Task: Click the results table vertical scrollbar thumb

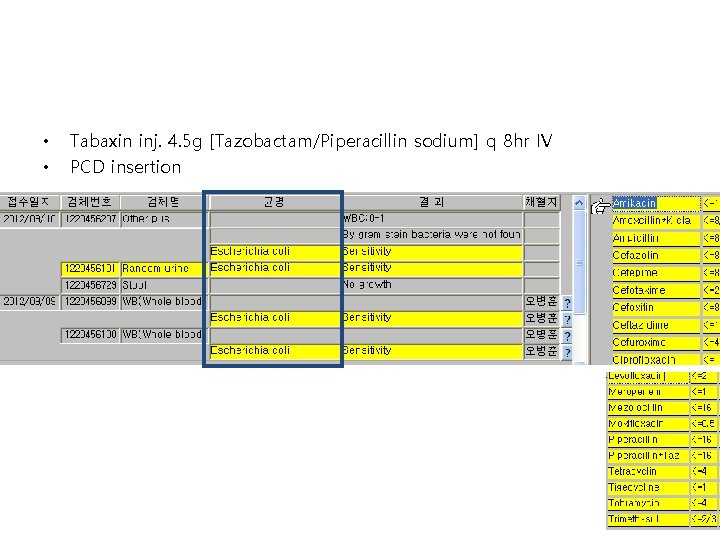Action: coord(579,262)
